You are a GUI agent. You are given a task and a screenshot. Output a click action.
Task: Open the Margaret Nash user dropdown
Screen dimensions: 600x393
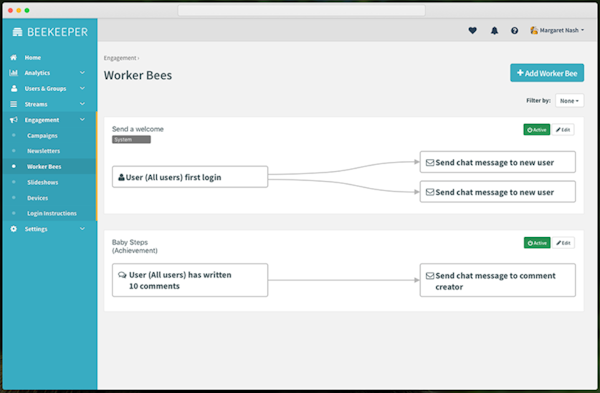[557, 30]
